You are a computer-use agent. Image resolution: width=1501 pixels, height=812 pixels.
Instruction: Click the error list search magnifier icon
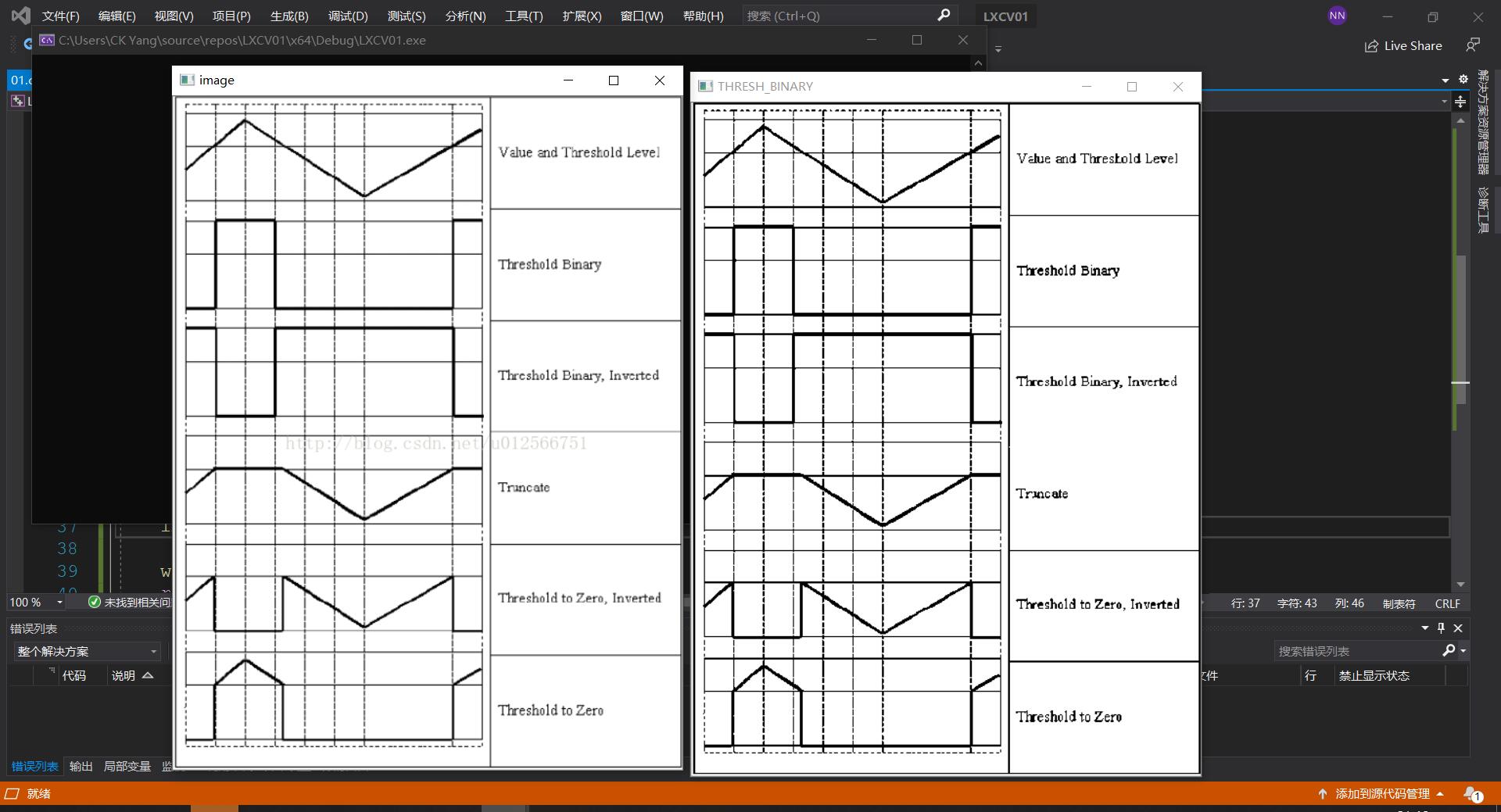click(x=1449, y=650)
